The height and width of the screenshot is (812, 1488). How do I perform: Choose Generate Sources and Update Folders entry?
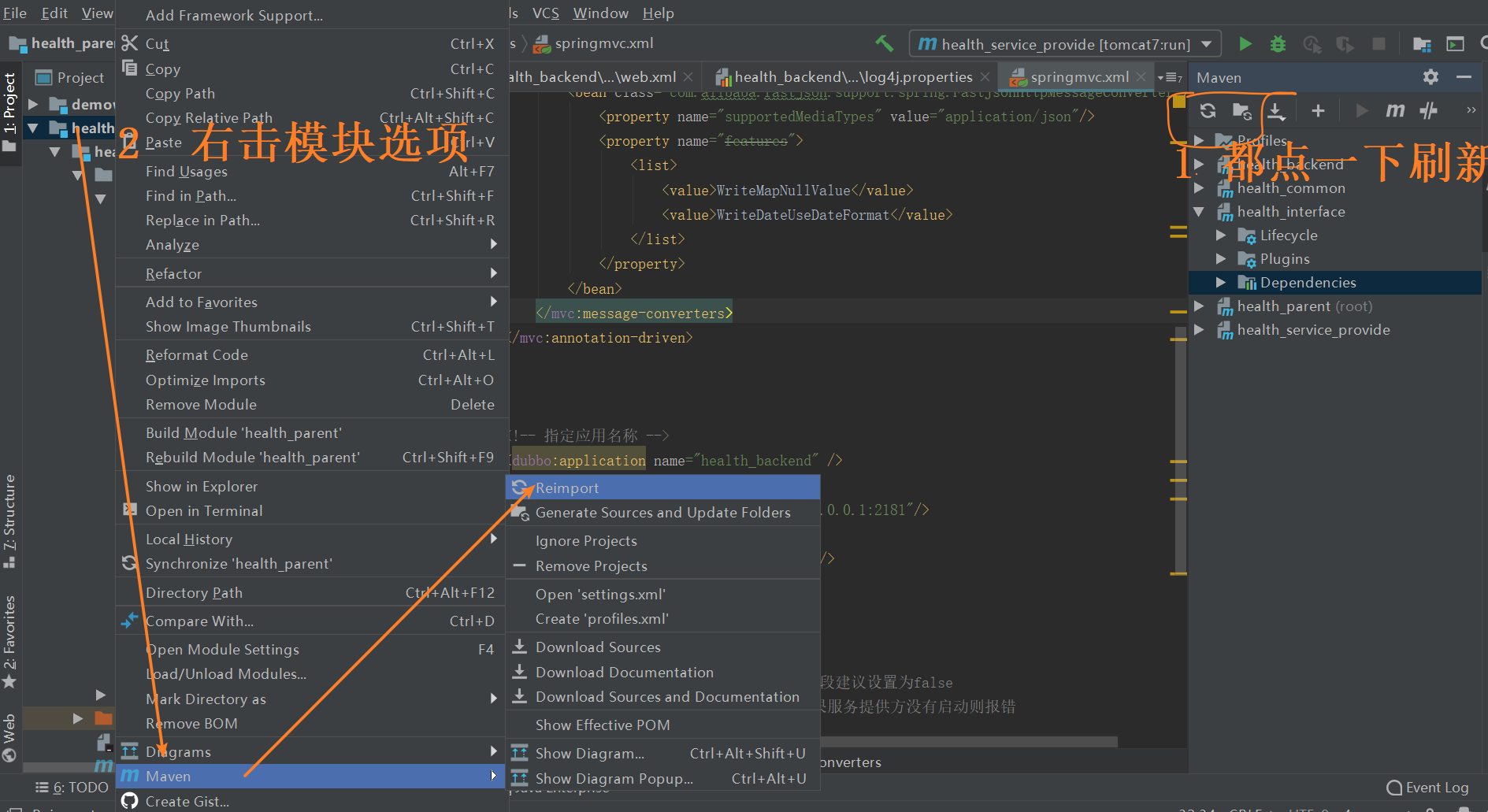point(662,513)
